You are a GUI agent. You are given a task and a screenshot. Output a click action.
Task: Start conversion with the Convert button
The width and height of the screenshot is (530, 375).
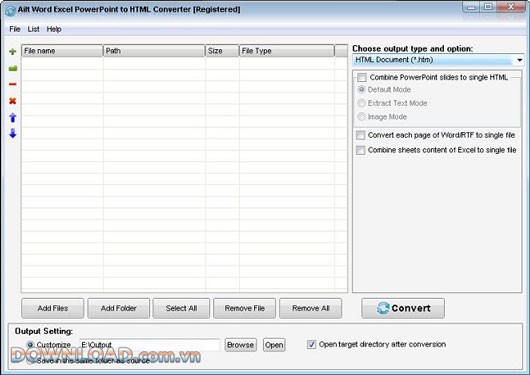[x=403, y=308]
